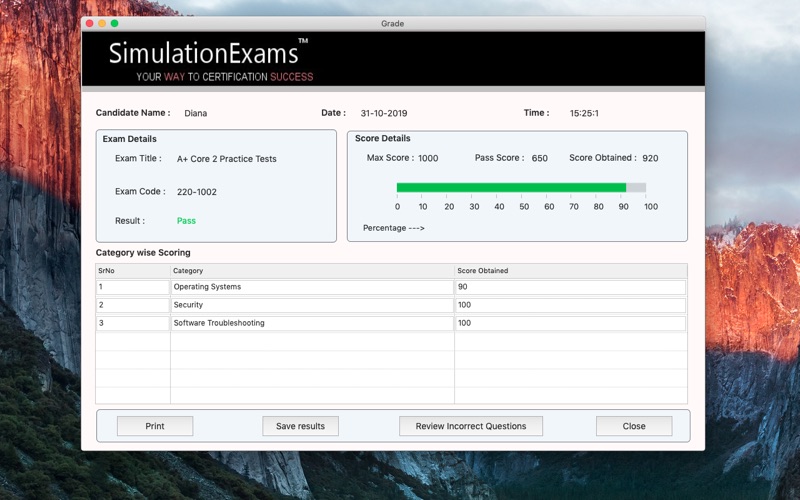Click the candidate name Diana

(195, 113)
